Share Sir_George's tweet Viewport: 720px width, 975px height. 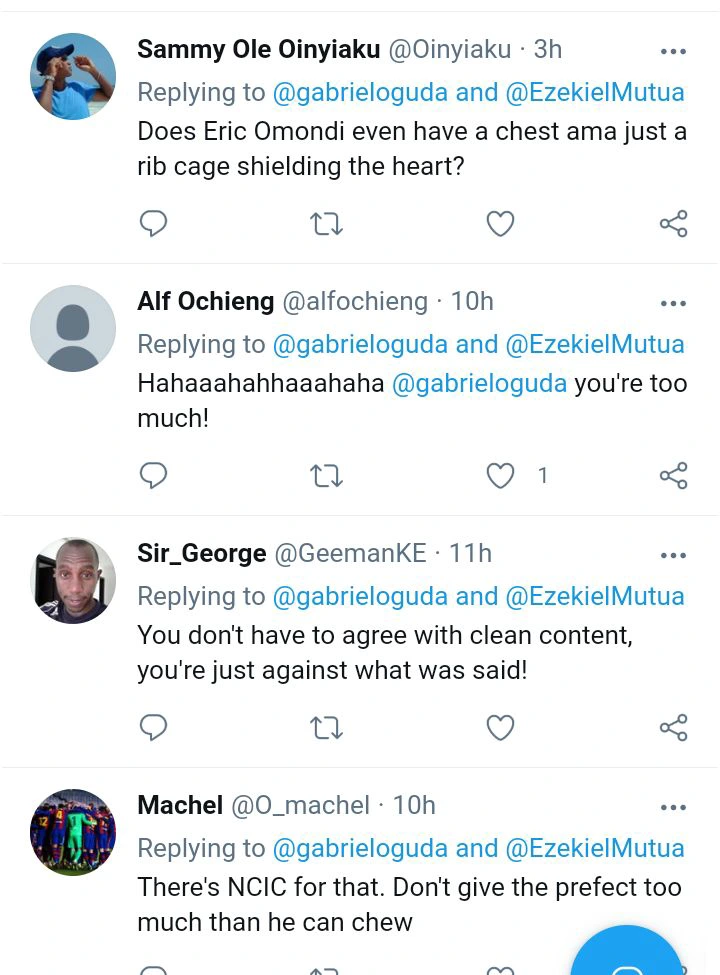point(673,727)
